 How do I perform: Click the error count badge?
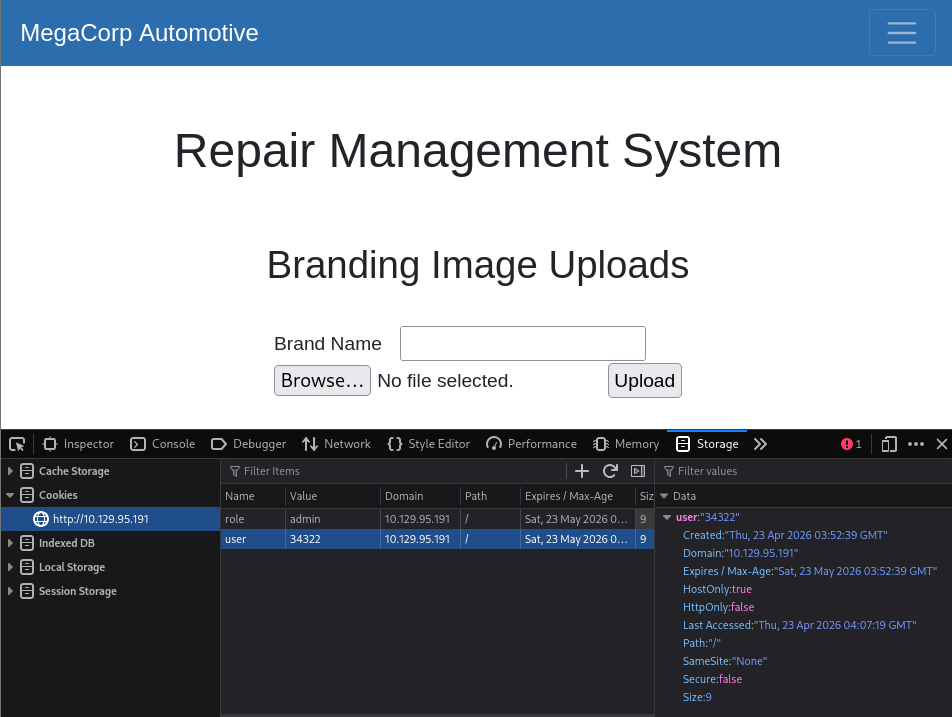click(851, 444)
